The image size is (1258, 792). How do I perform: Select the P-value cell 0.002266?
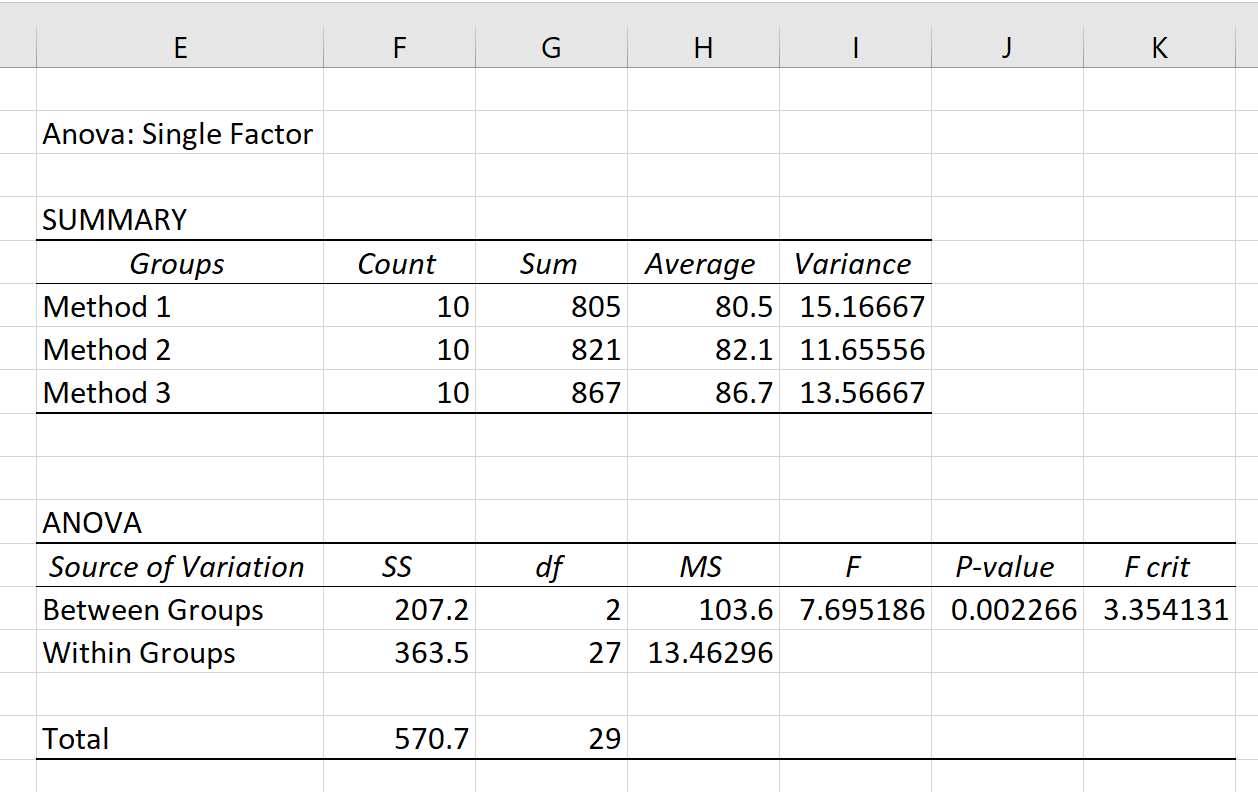pyautogui.click(x=1007, y=609)
